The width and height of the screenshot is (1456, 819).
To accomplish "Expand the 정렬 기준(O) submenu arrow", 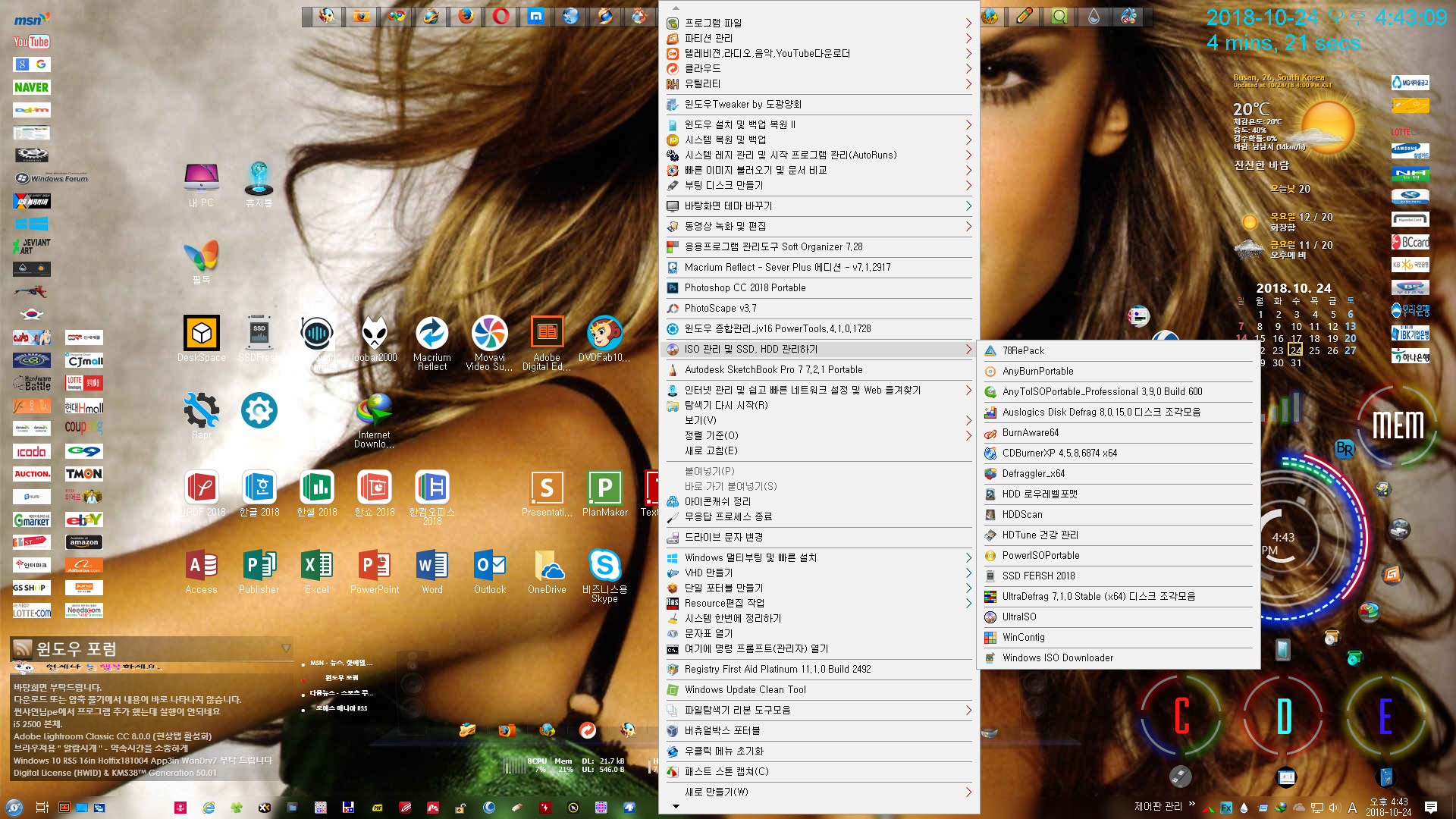I will (x=968, y=435).
